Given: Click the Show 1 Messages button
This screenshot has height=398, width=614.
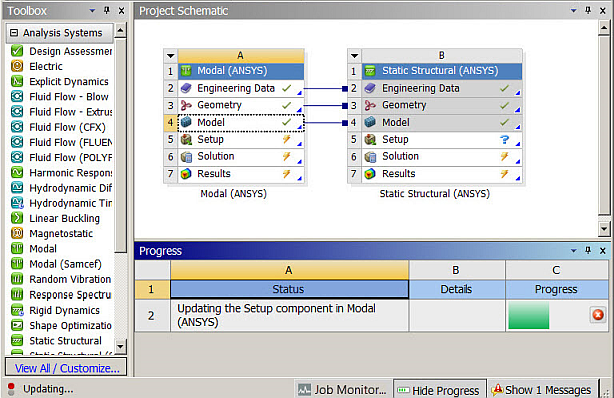Looking at the screenshot, I should [542, 390].
